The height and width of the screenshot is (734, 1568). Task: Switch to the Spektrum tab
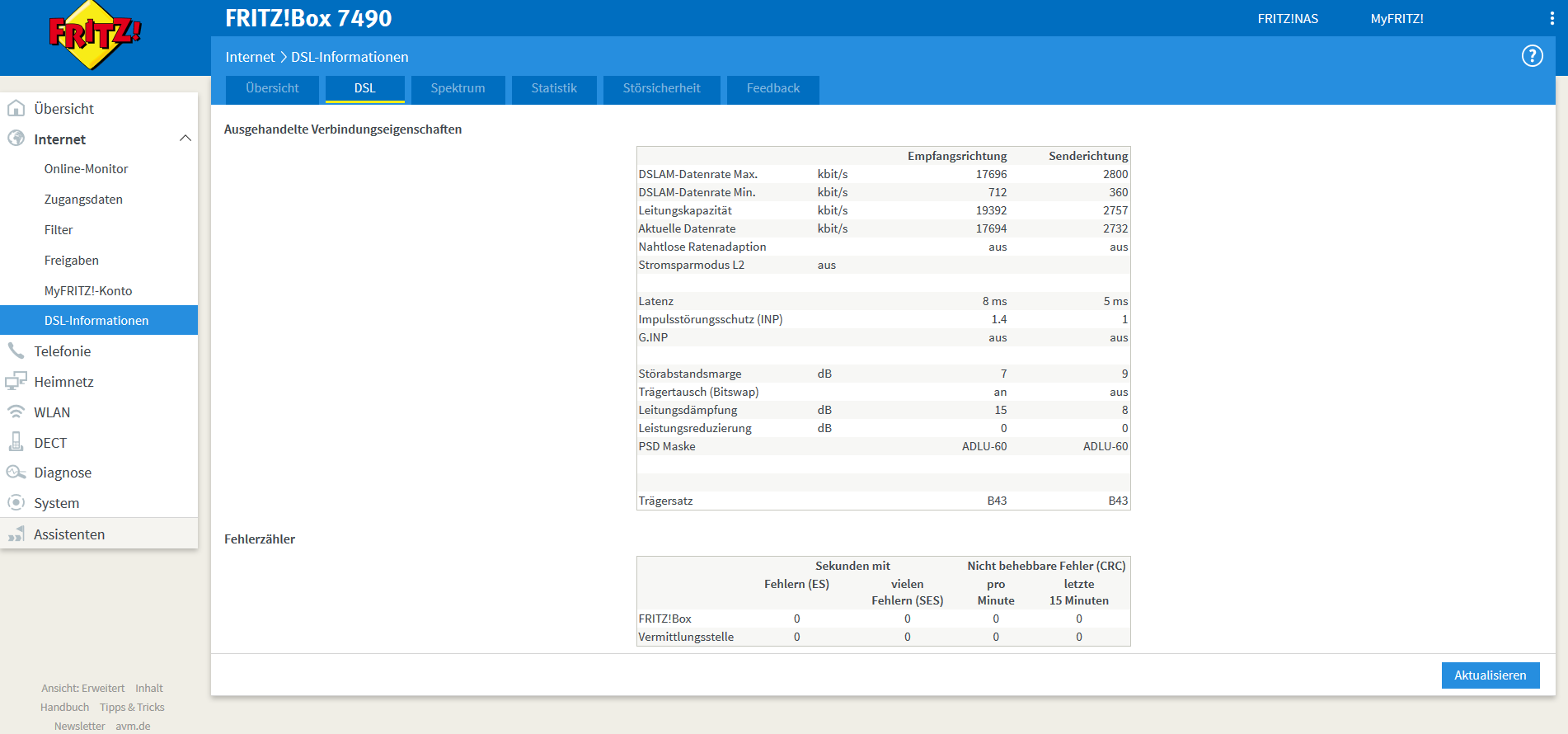click(x=458, y=88)
